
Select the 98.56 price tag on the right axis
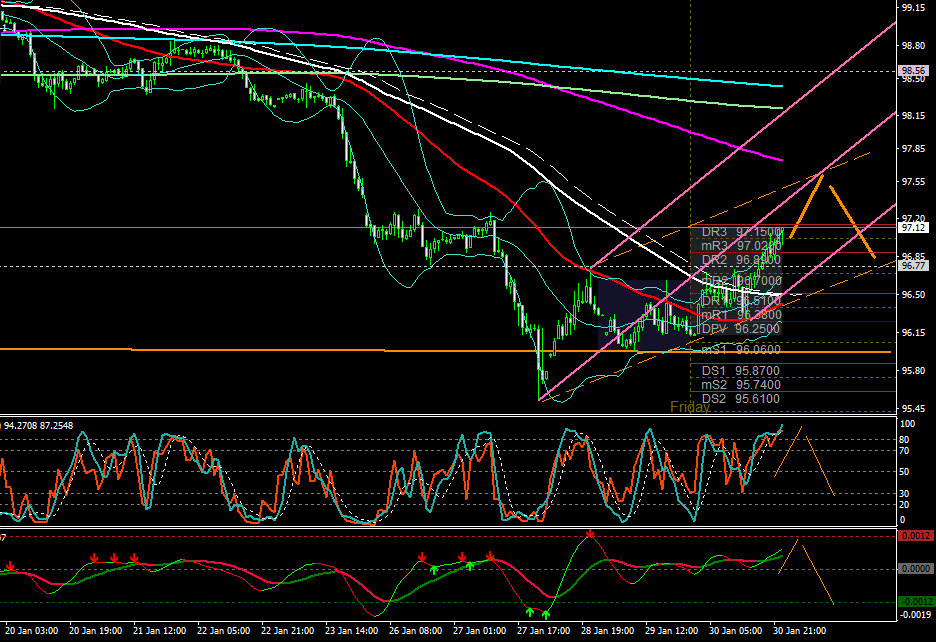click(913, 70)
